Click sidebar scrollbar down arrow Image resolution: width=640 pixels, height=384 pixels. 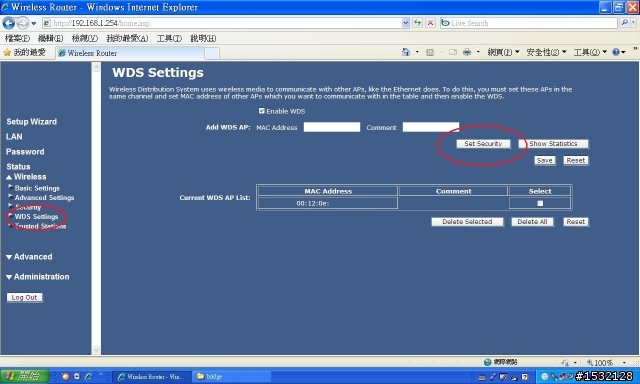96,350
